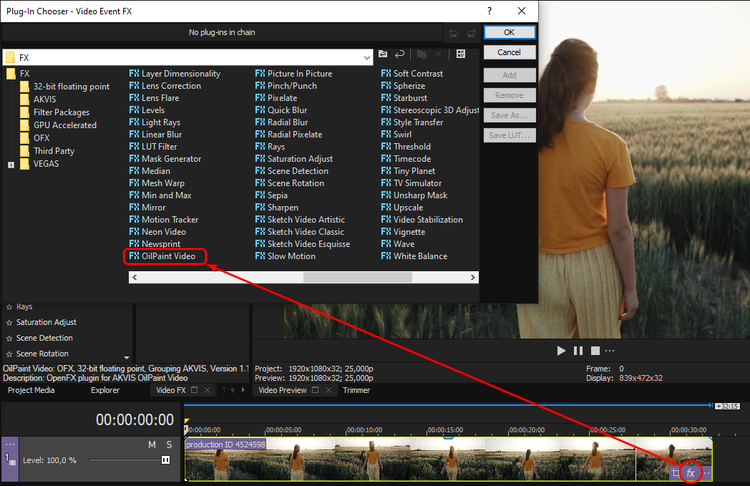This screenshot has height=486, width=750.
Task: Open the AKVIS folder
Action: click(x=38, y=99)
